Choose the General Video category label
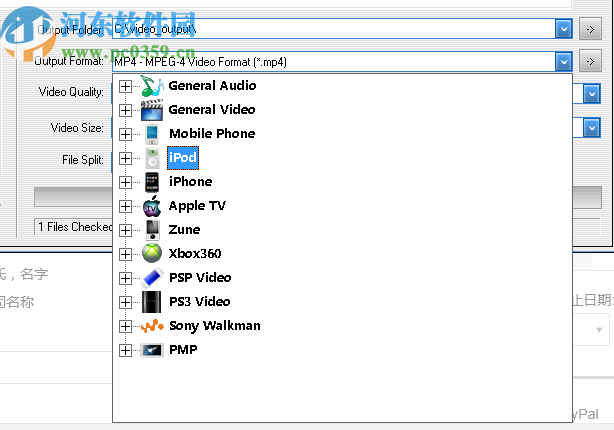The width and height of the screenshot is (614, 430). tap(212, 110)
